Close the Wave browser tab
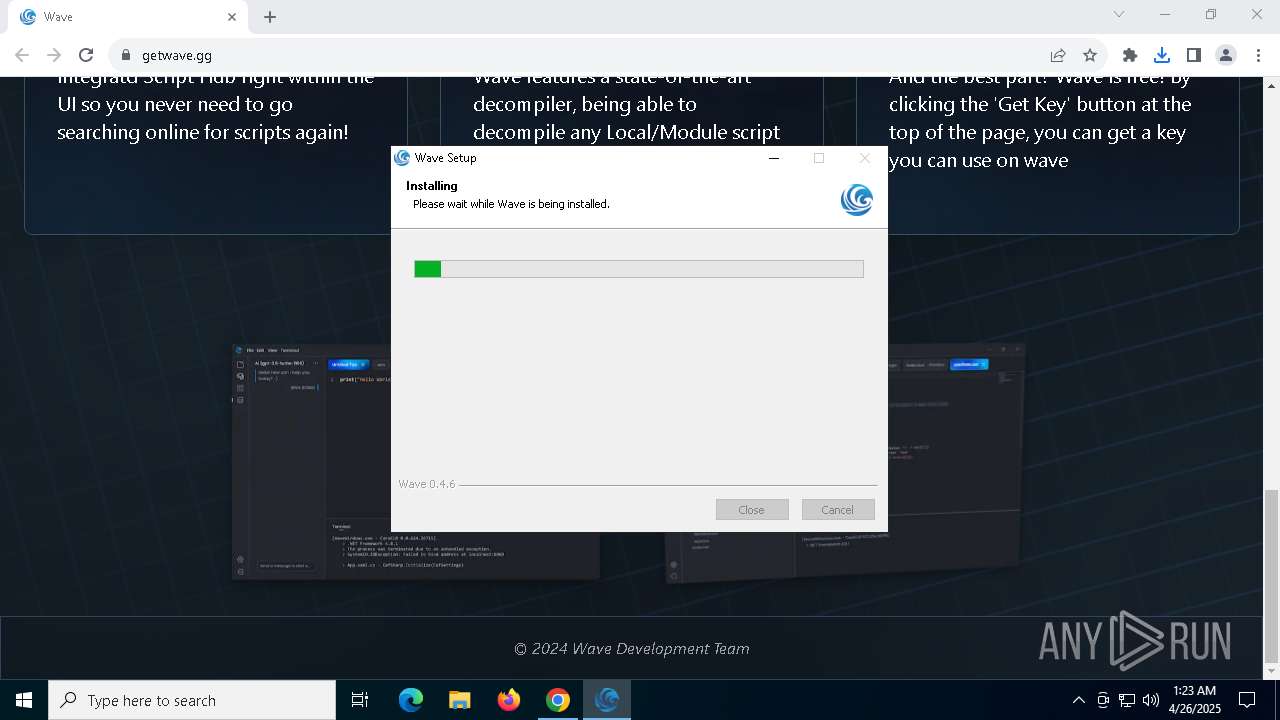 tap(232, 17)
